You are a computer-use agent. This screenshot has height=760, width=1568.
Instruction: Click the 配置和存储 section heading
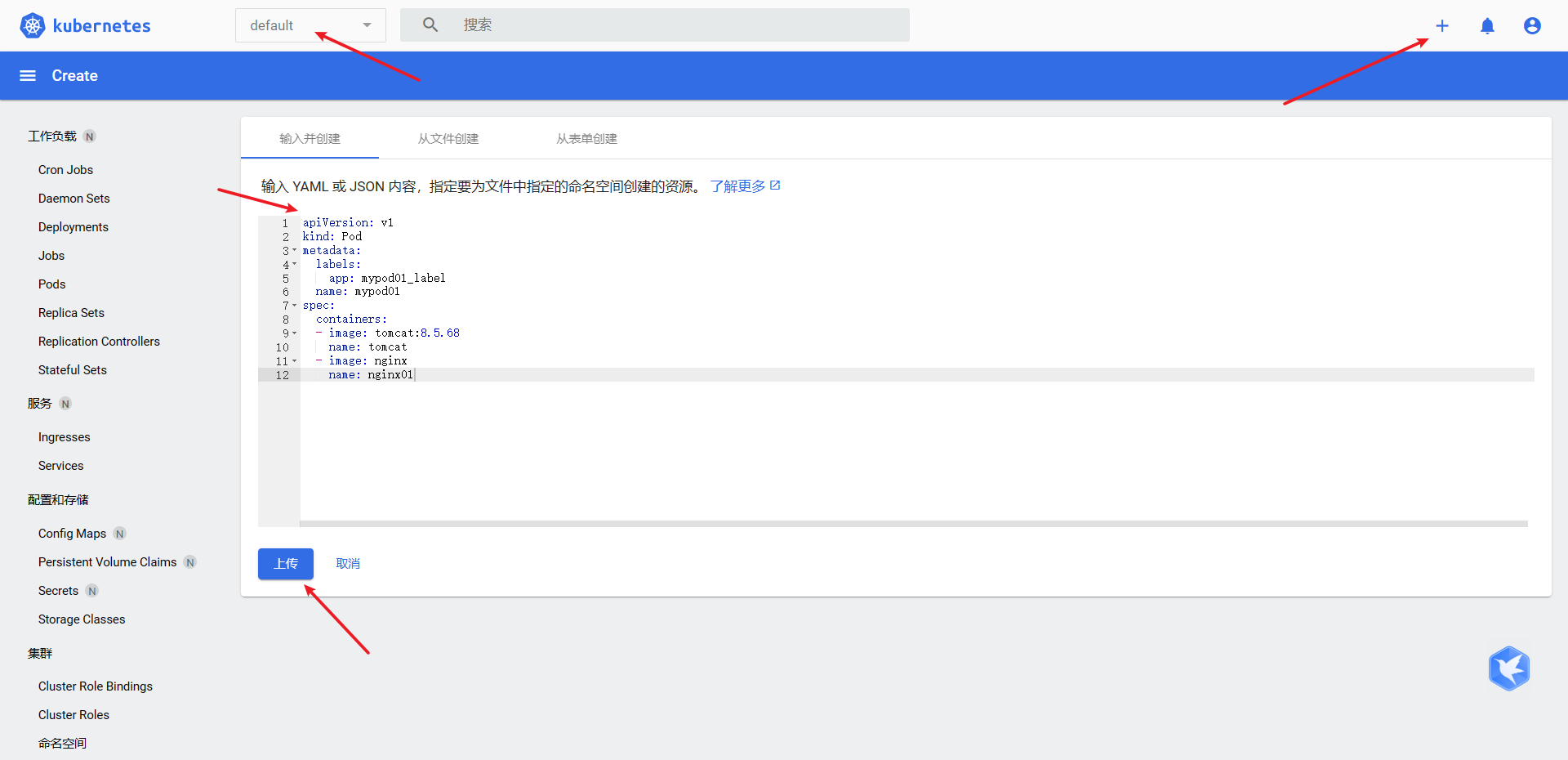[x=58, y=500]
